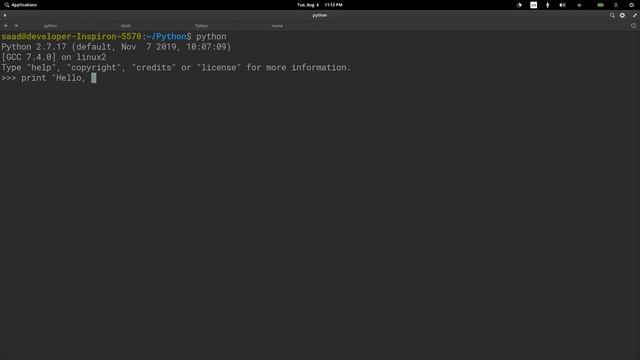Open the network wifi indicator
The width and height of the screenshot is (640, 360).
point(579,5)
